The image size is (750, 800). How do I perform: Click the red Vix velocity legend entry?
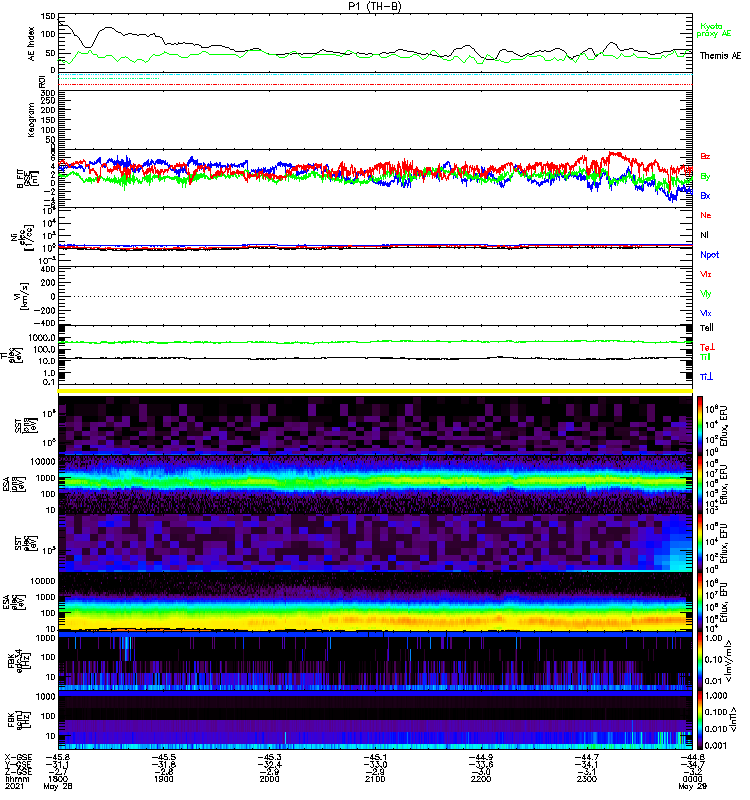706,274
